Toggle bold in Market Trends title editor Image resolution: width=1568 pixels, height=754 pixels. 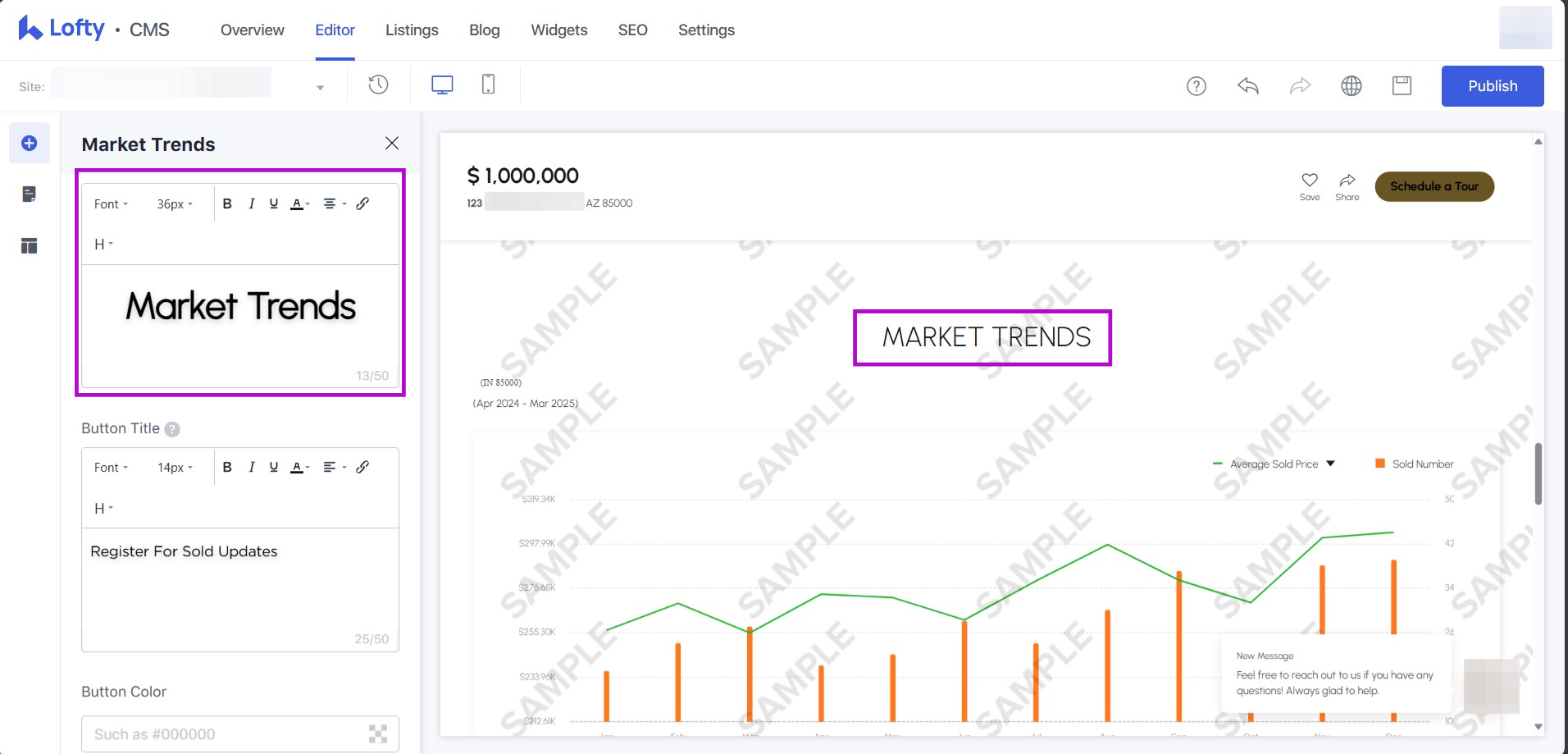pyautogui.click(x=227, y=203)
